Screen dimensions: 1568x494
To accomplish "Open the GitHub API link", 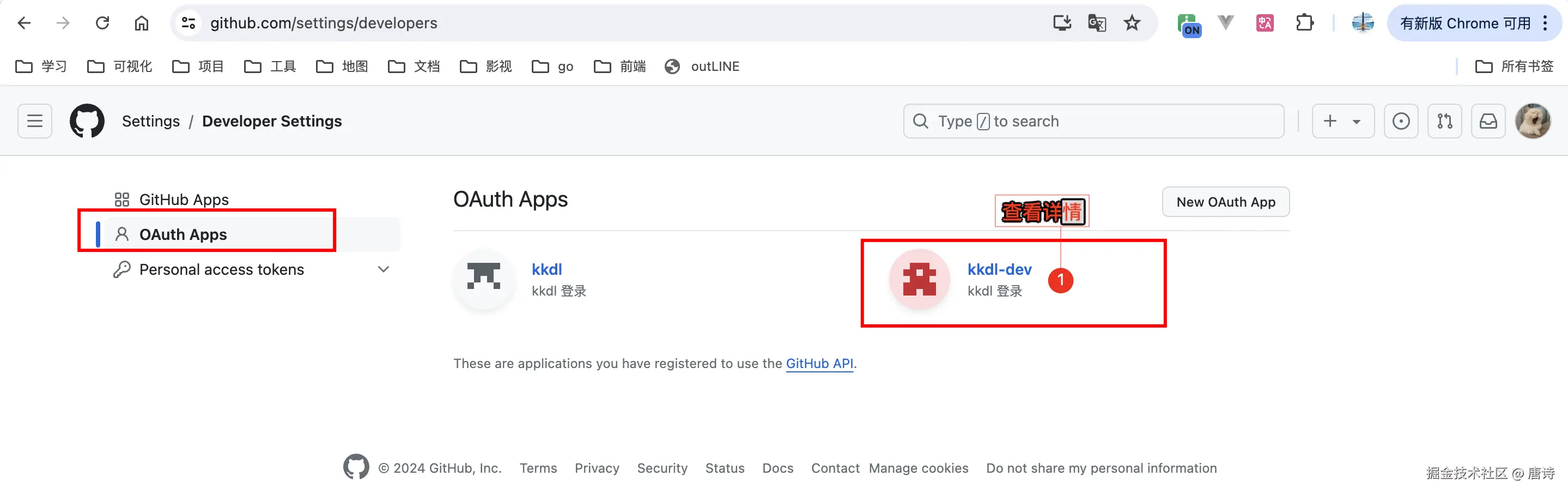I will (819, 364).
